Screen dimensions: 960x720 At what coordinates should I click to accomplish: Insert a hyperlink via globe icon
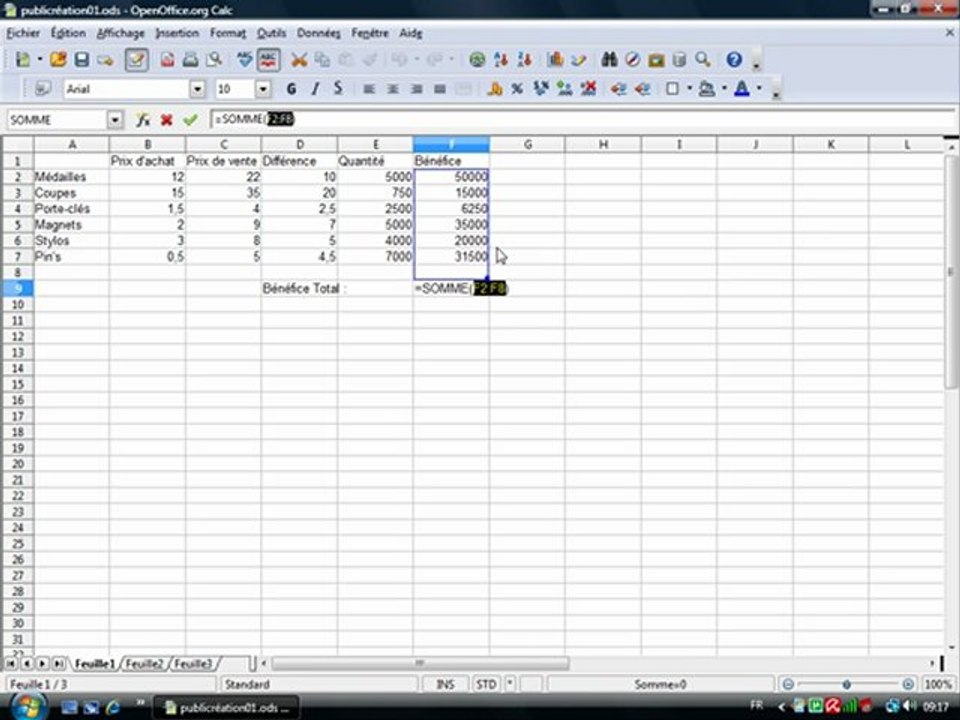[476, 59]
